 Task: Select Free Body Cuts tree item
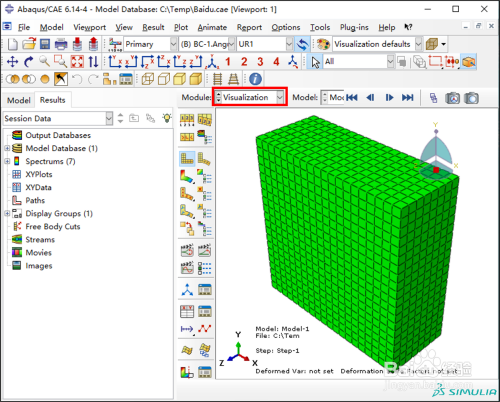click(53, 227)
